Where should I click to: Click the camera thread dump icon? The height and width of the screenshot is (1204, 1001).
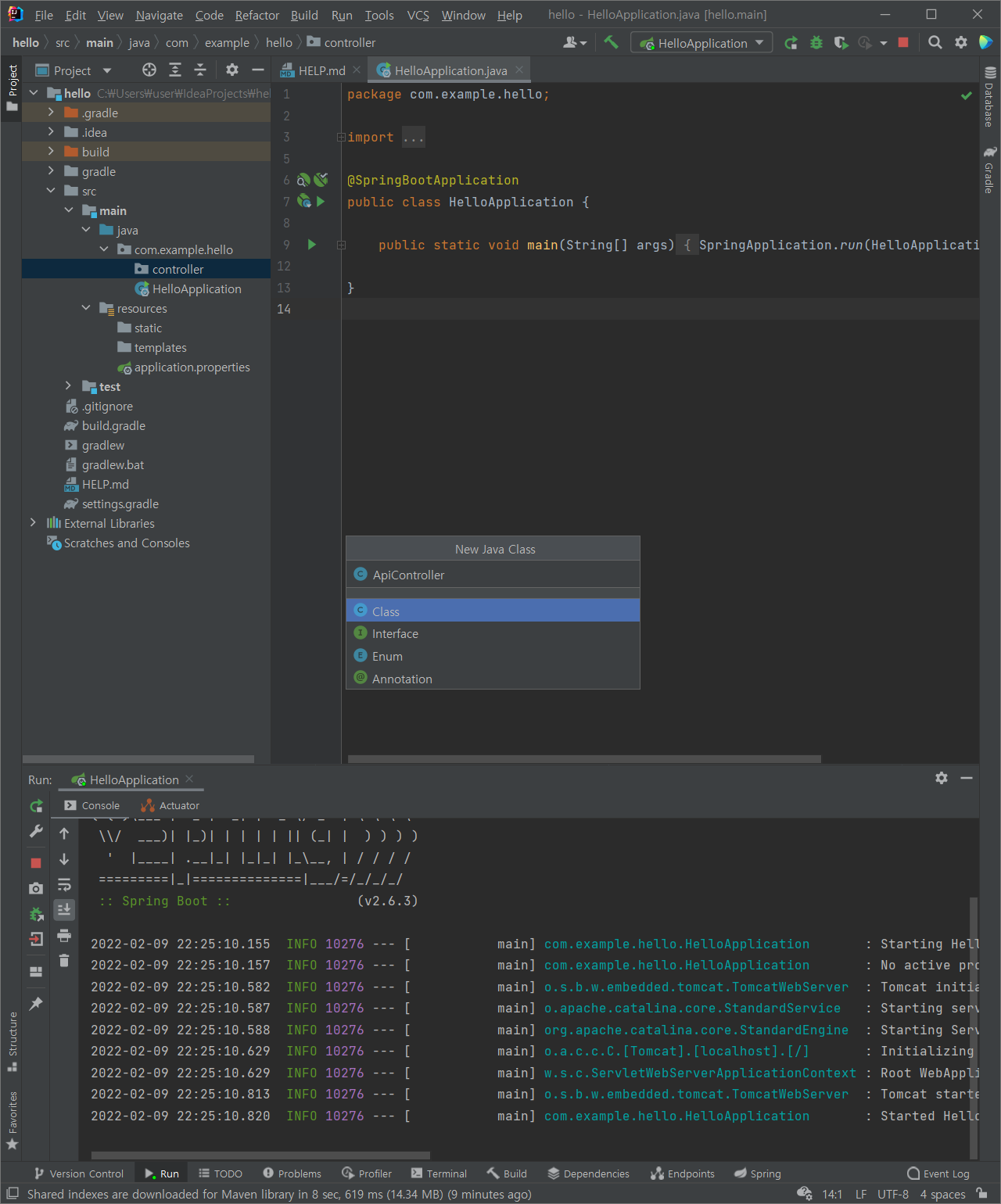click(36, 888)
